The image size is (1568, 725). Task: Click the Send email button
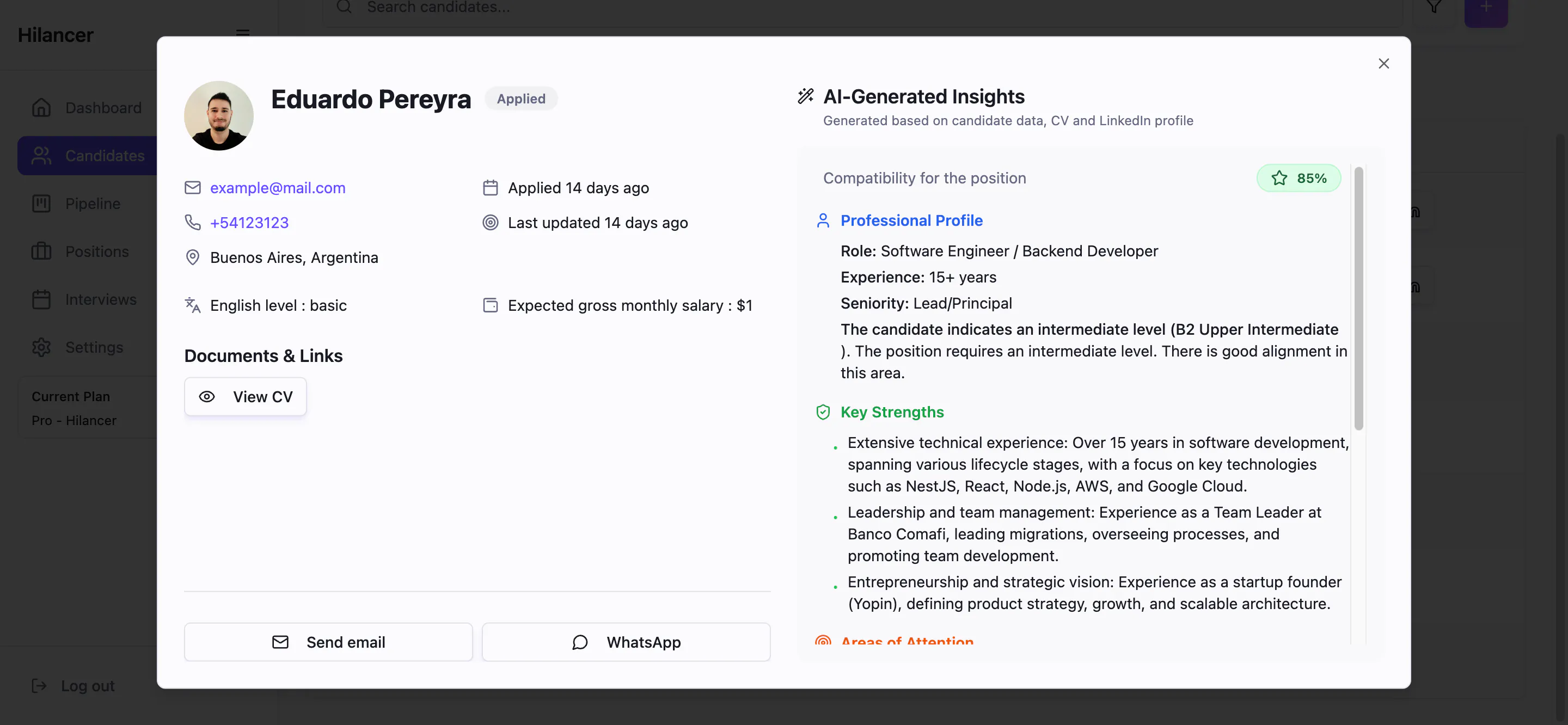coord(328,642)
